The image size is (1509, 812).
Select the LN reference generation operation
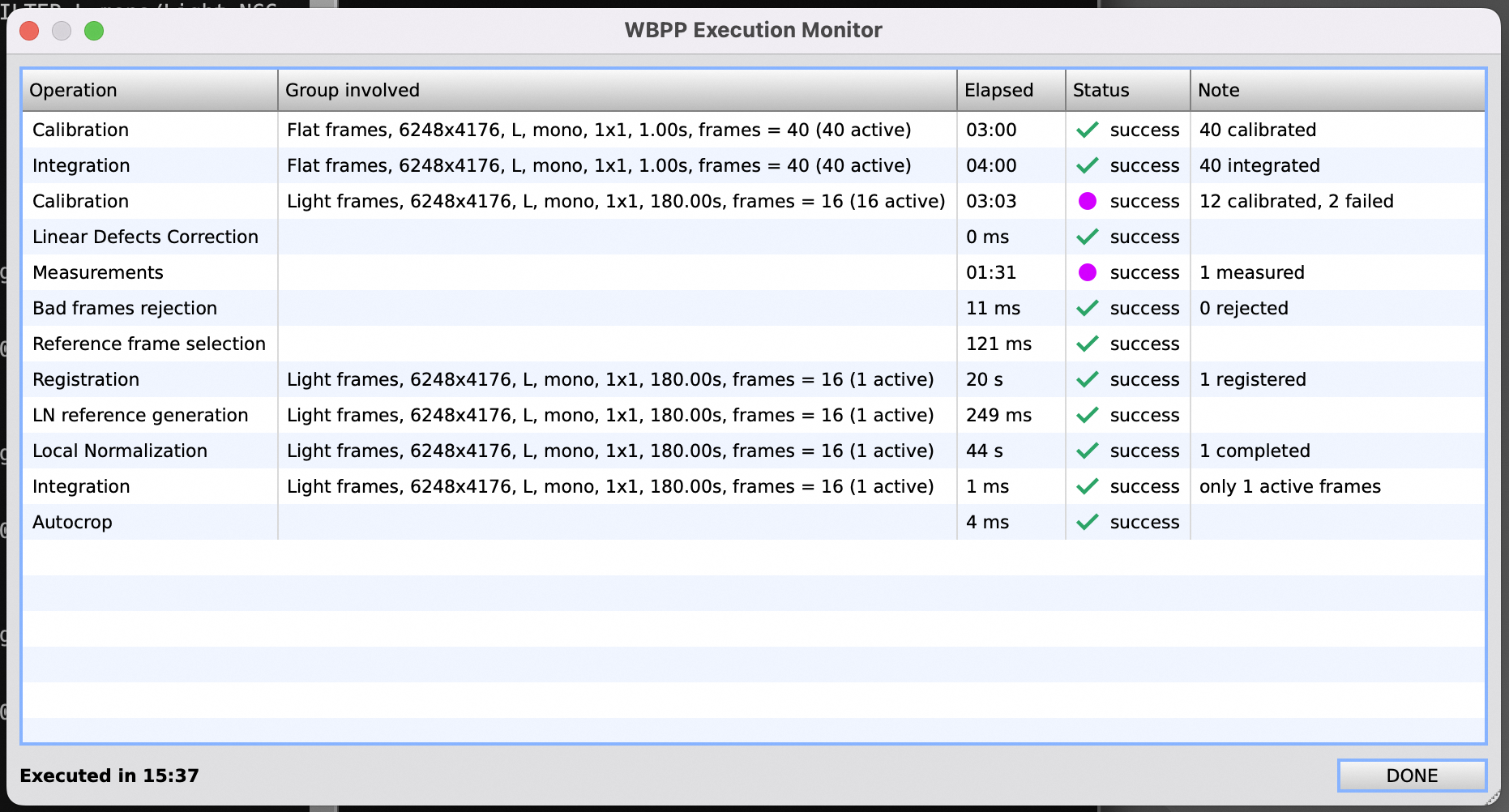click(x=140, y=415)
